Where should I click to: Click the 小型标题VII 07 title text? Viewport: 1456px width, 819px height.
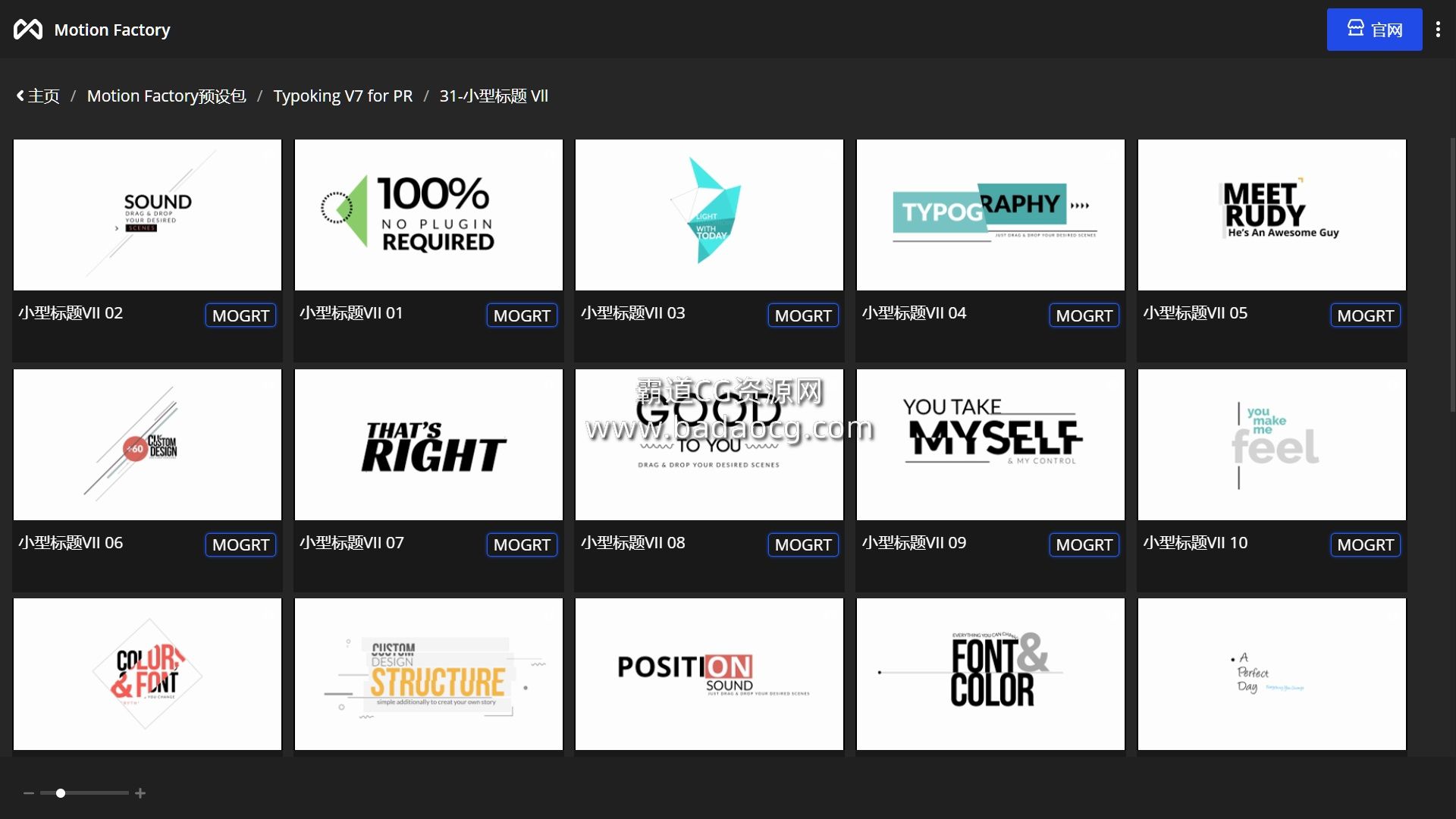click(x=351, y=543)
